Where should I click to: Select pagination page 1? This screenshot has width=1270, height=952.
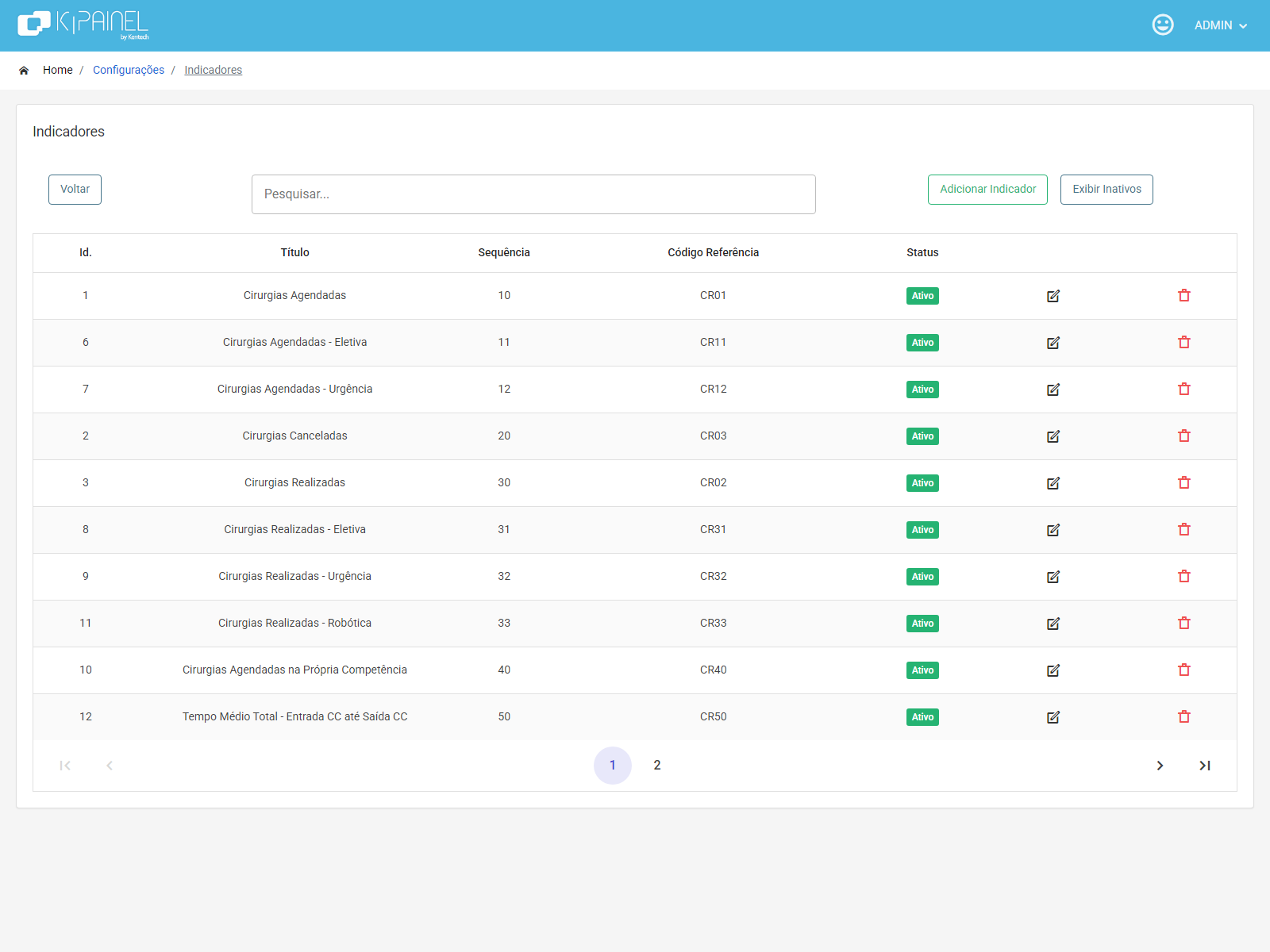613,766
